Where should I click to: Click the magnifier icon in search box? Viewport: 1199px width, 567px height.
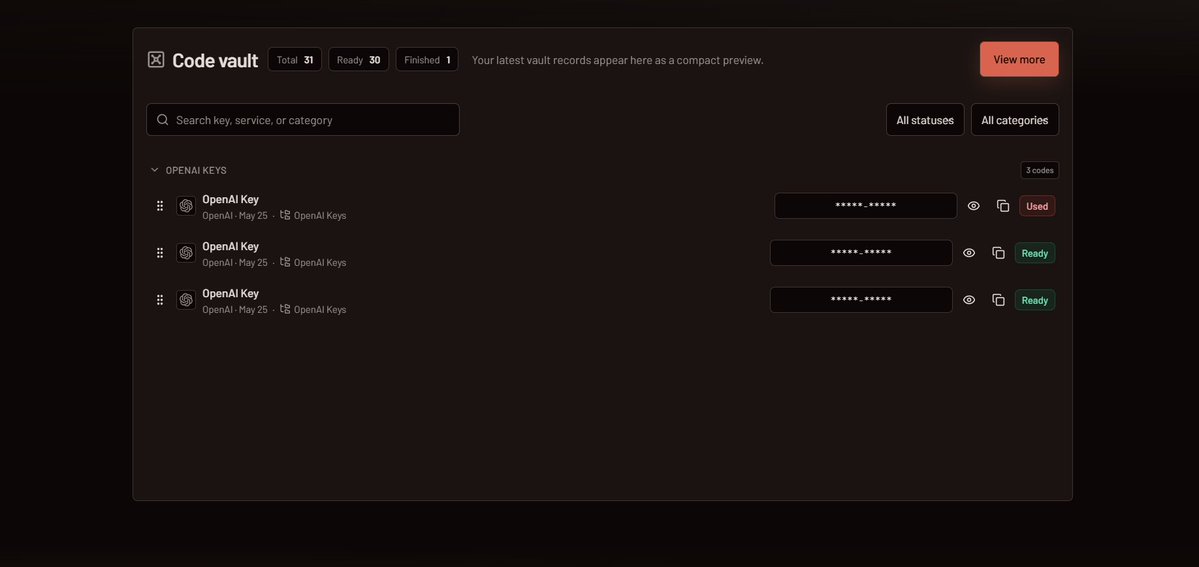[x=162, y=119]
